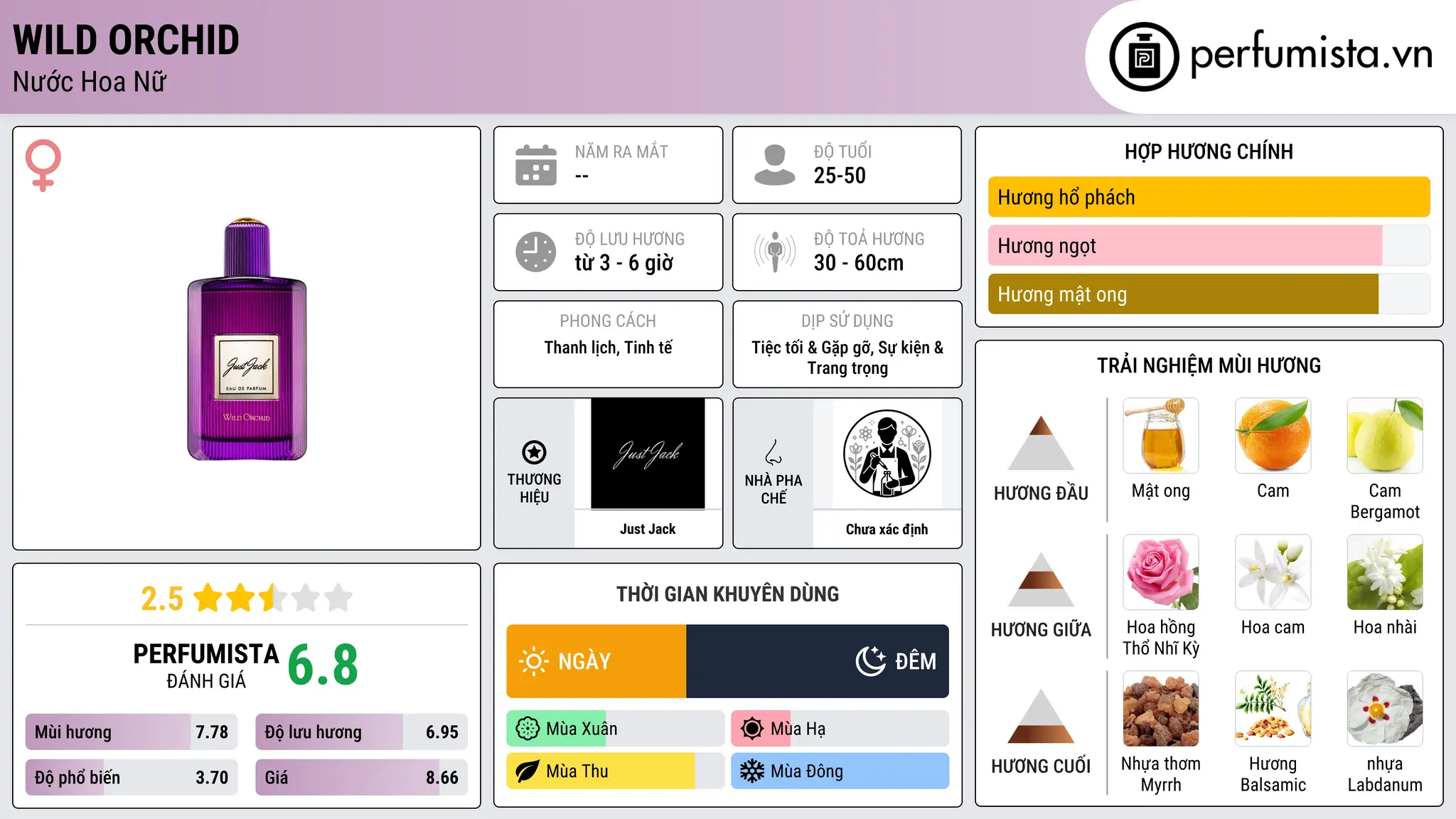Select the Cam orange note image
The height and width of the screenshot is (819, 1456).
(x=1273, y=436)
